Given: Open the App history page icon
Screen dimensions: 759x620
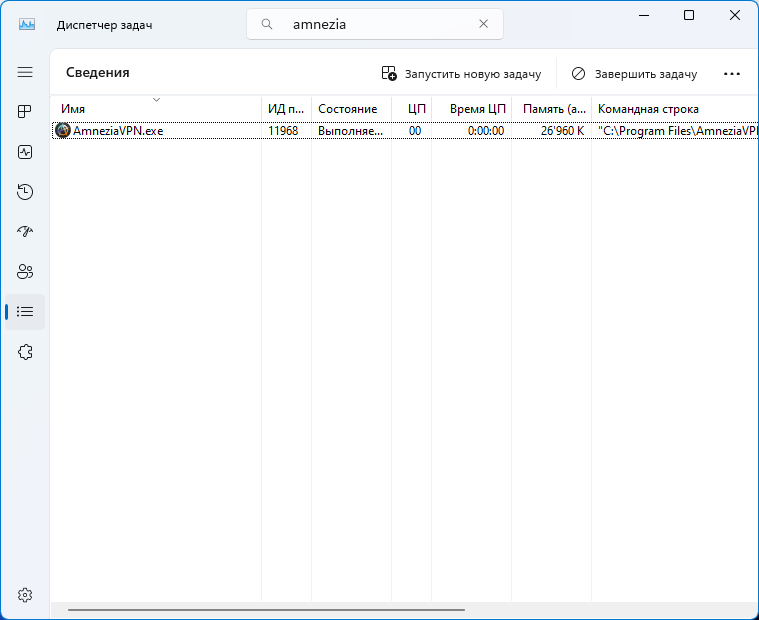Looking at the screenshot, I should pos(25,192).
